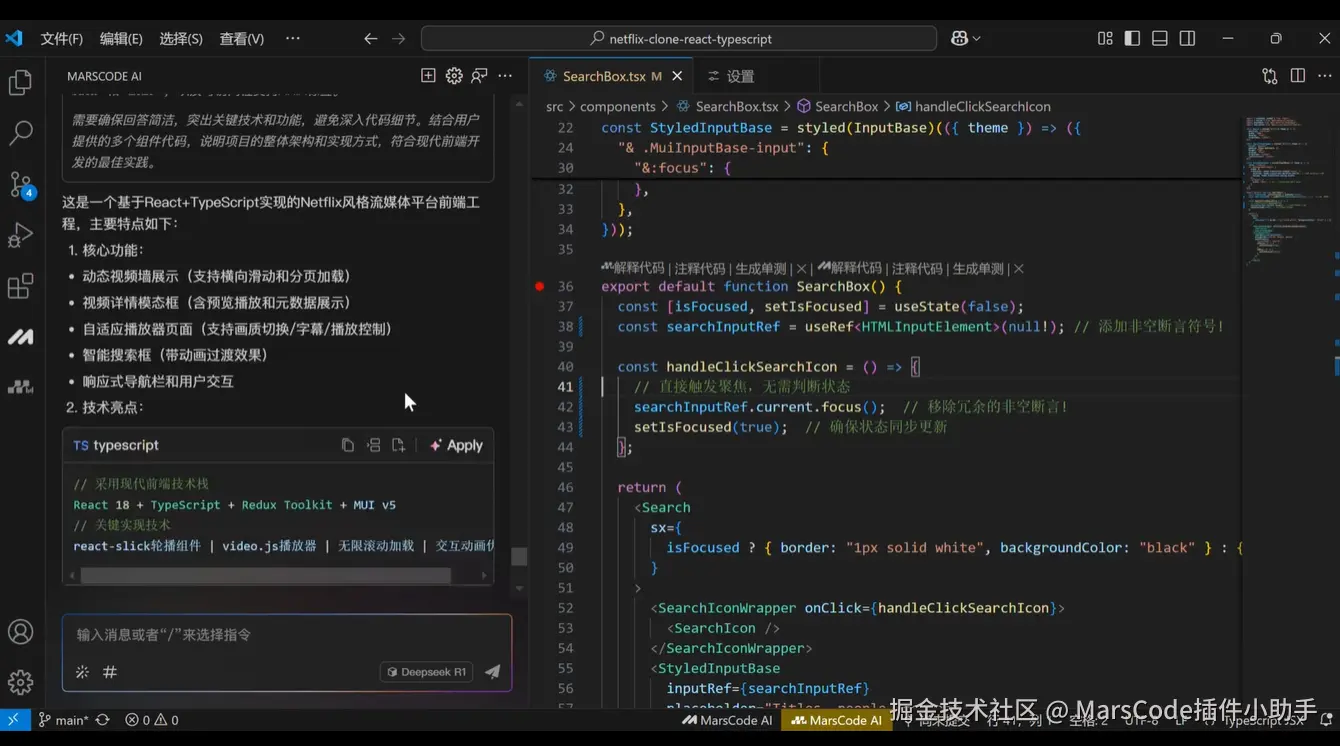
Task: Click the chat panel vertical scrollbar thumb
Action: (x=518, y=557)
